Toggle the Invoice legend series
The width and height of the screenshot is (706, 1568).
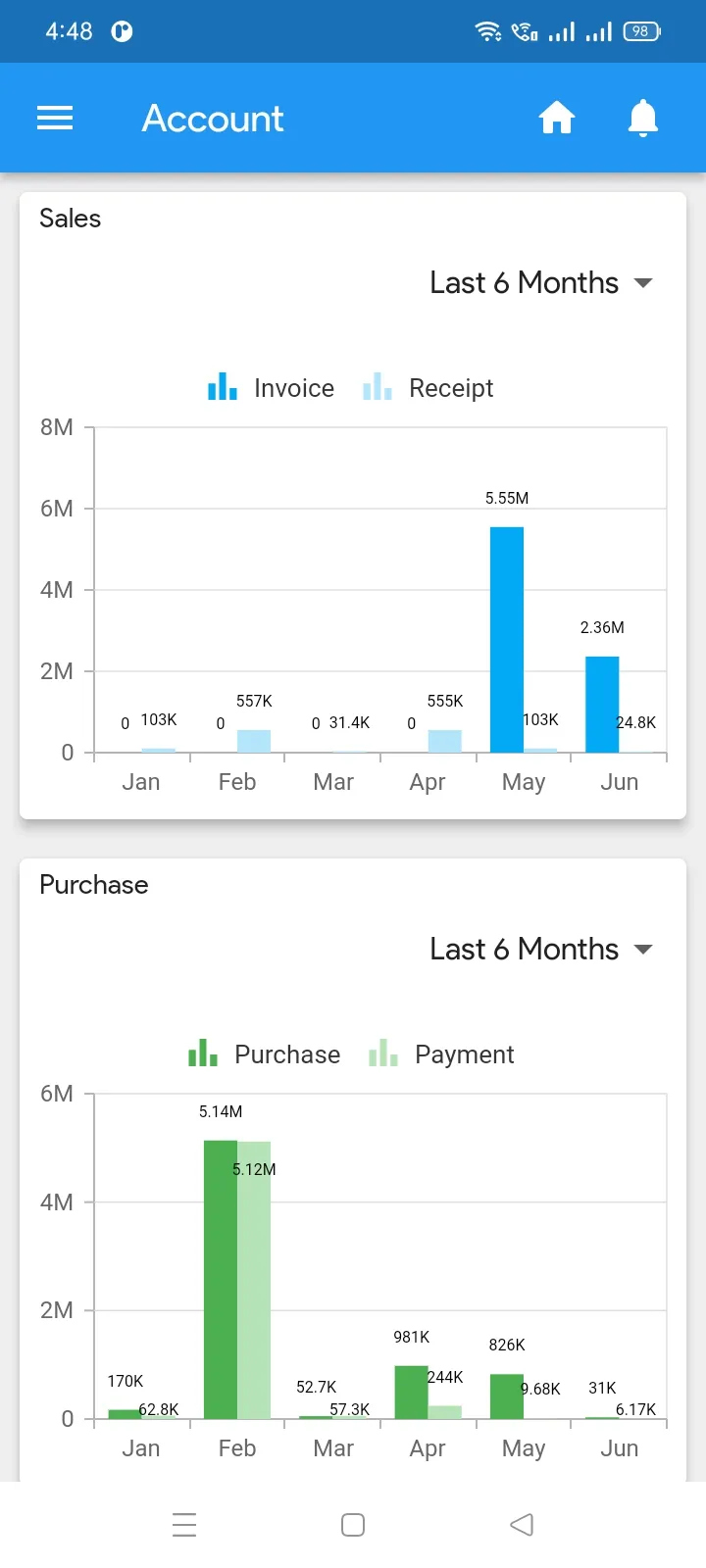click(272, 388)
